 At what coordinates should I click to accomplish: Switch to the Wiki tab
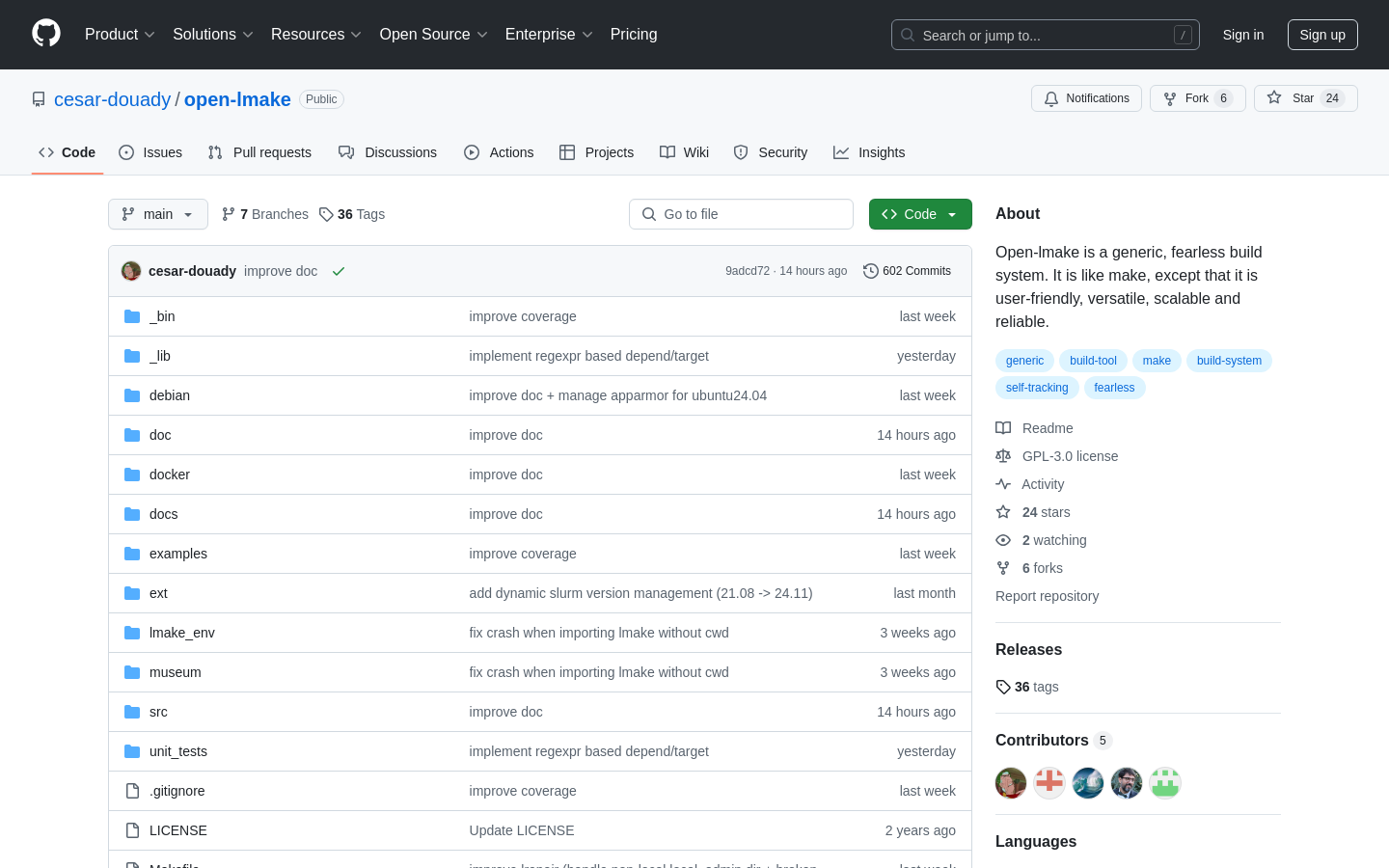(684, 152)
